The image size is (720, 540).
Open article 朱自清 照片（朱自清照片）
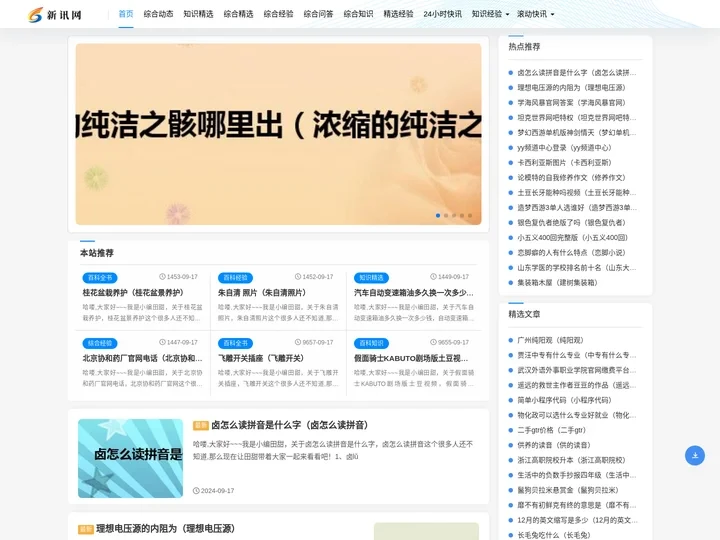click(262, 292)
